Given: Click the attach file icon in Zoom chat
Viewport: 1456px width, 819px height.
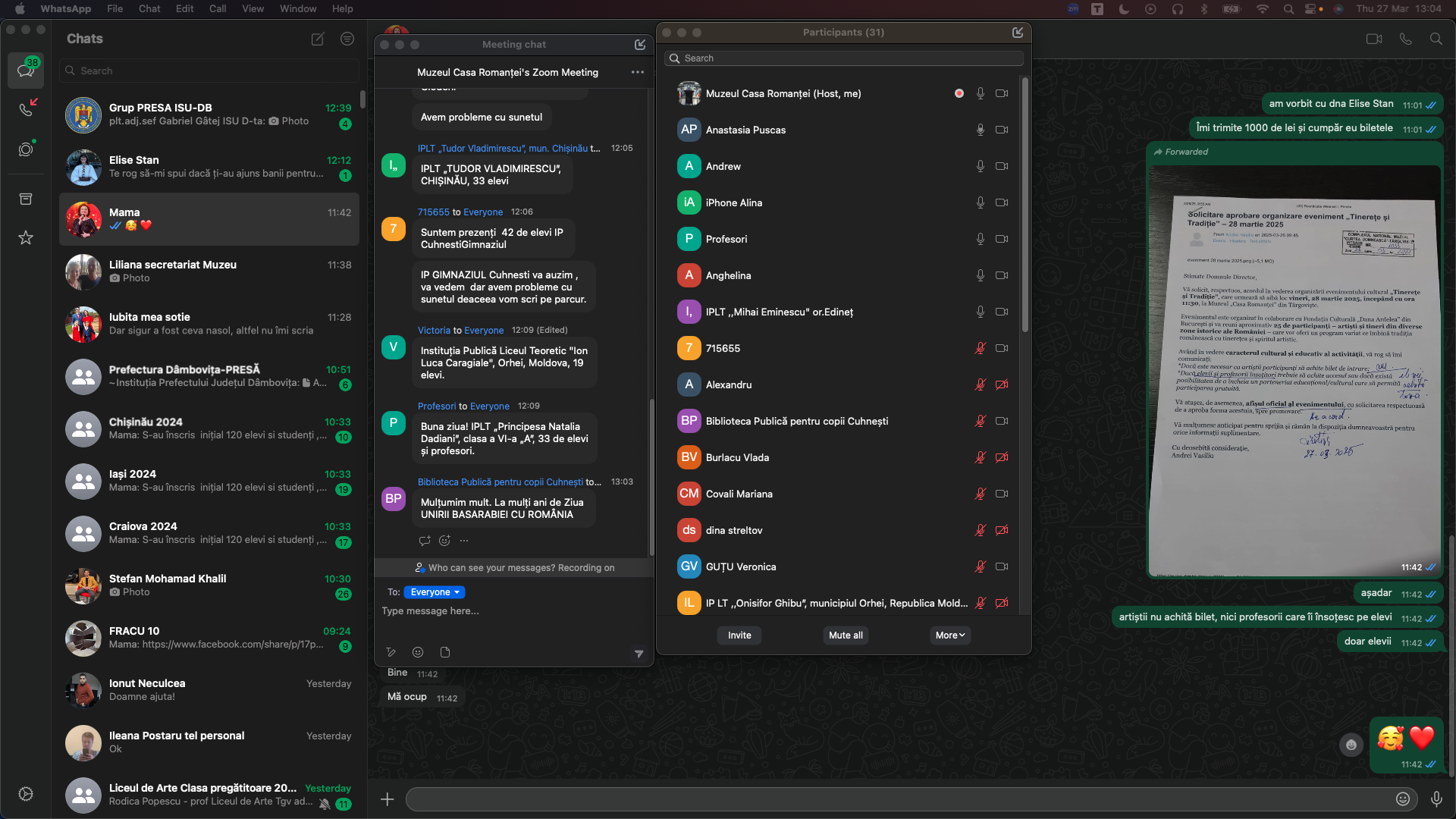Looking at the screenshot, I should click(445, 652).
